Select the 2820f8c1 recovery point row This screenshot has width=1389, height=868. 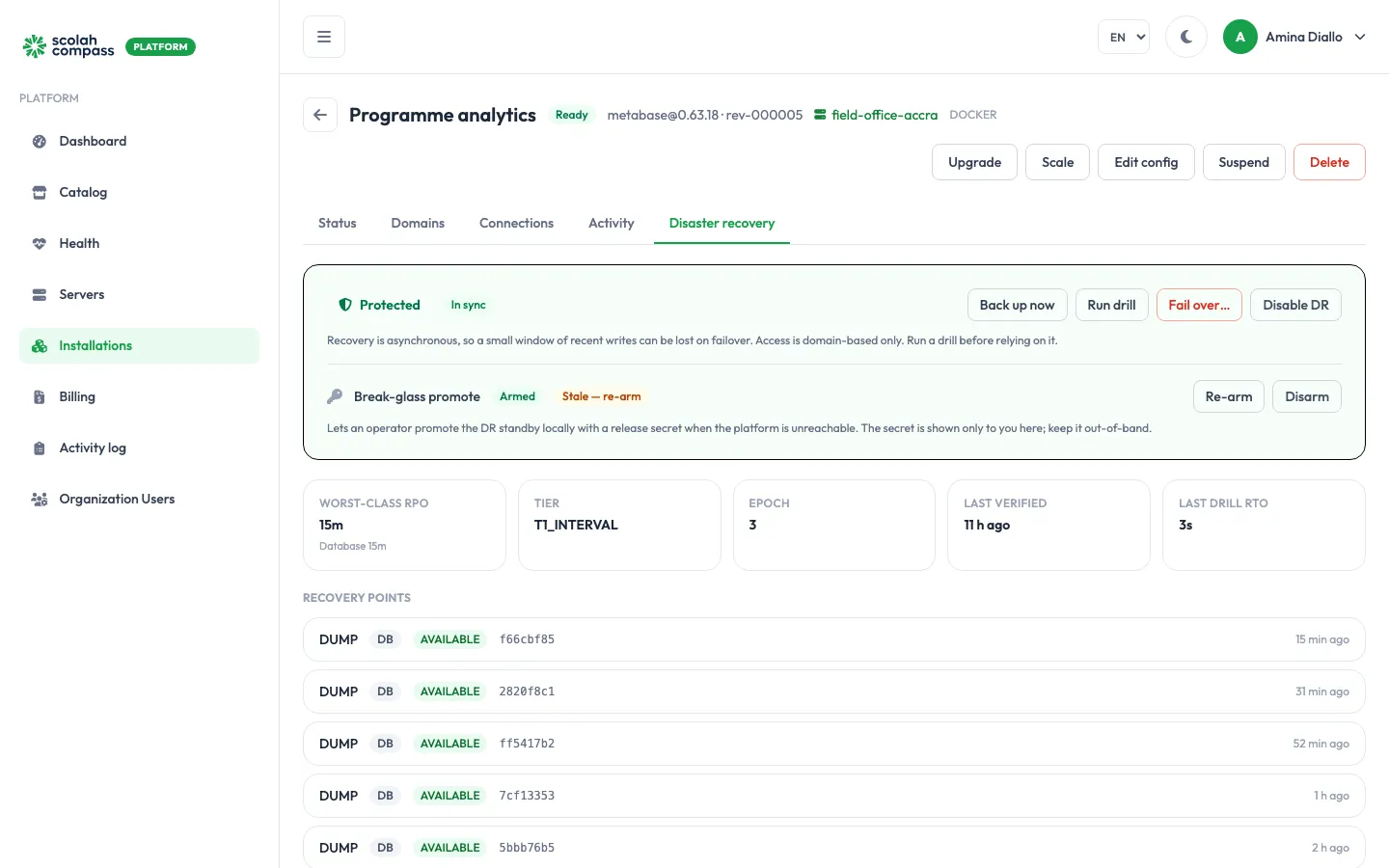pyautogui.click(x=834, y=692)
